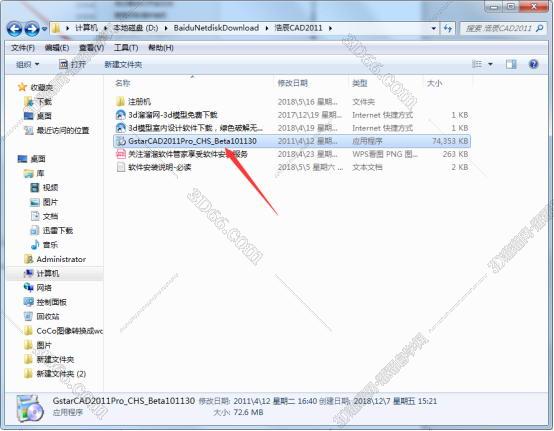This screenshot has width=554, height=431.
Task: Open 最近访问的位置 in navigation pane
Action: pyautogui.click(x=63, y=130)
